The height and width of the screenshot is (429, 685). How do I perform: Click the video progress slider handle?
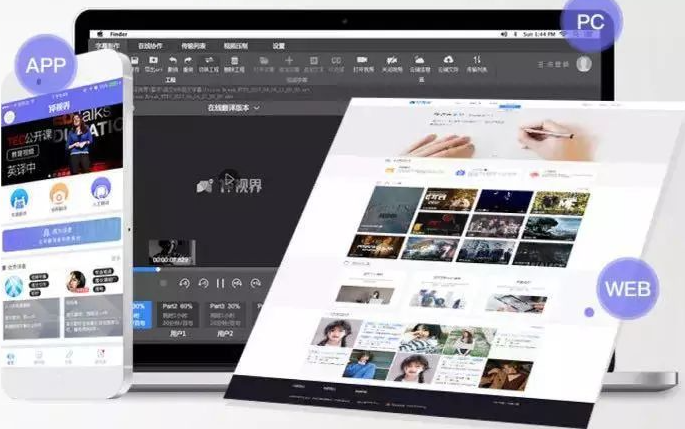tap(158, 270)
